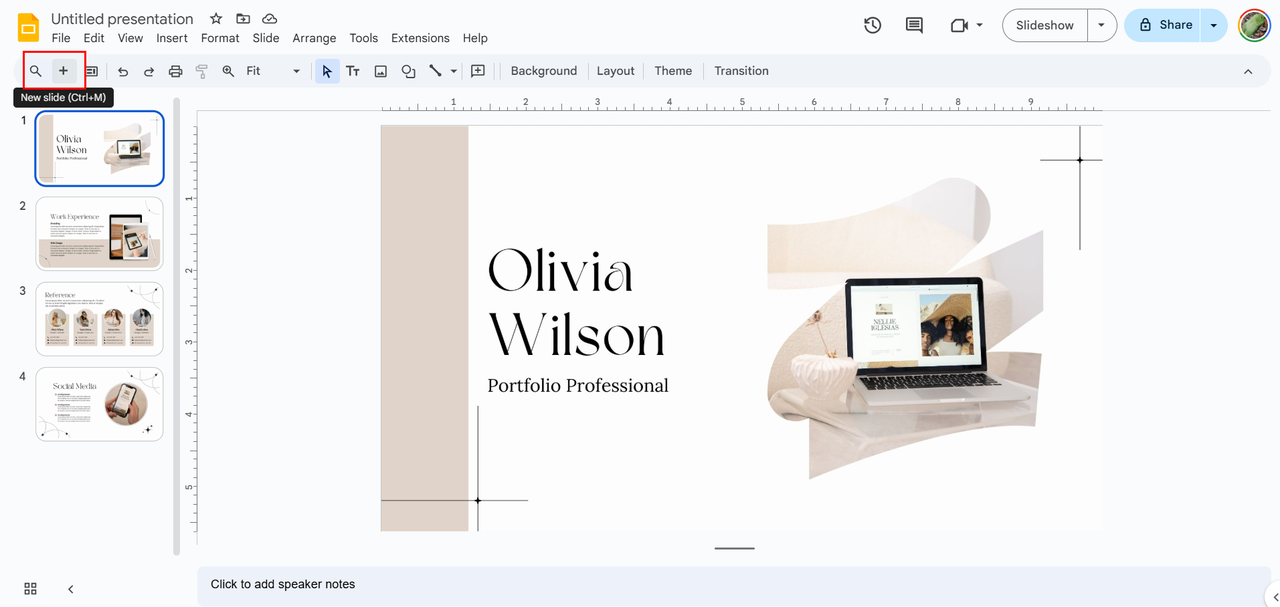Open the Google account avatar
1280x607 pixels.
click(1254, 25)
